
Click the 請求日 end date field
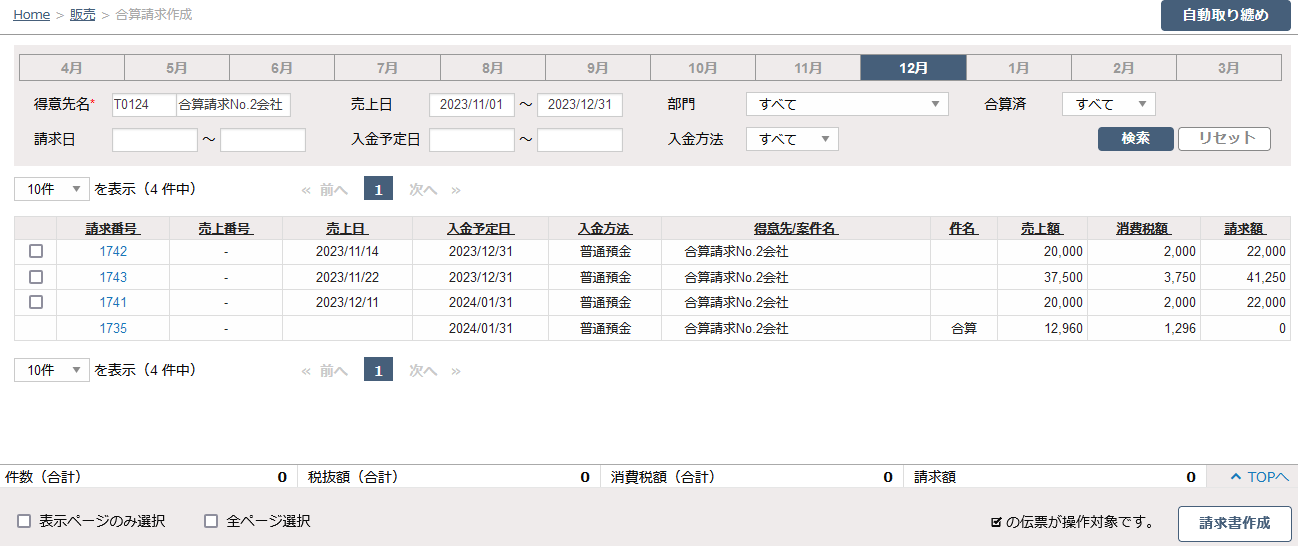tap(263, 140)
